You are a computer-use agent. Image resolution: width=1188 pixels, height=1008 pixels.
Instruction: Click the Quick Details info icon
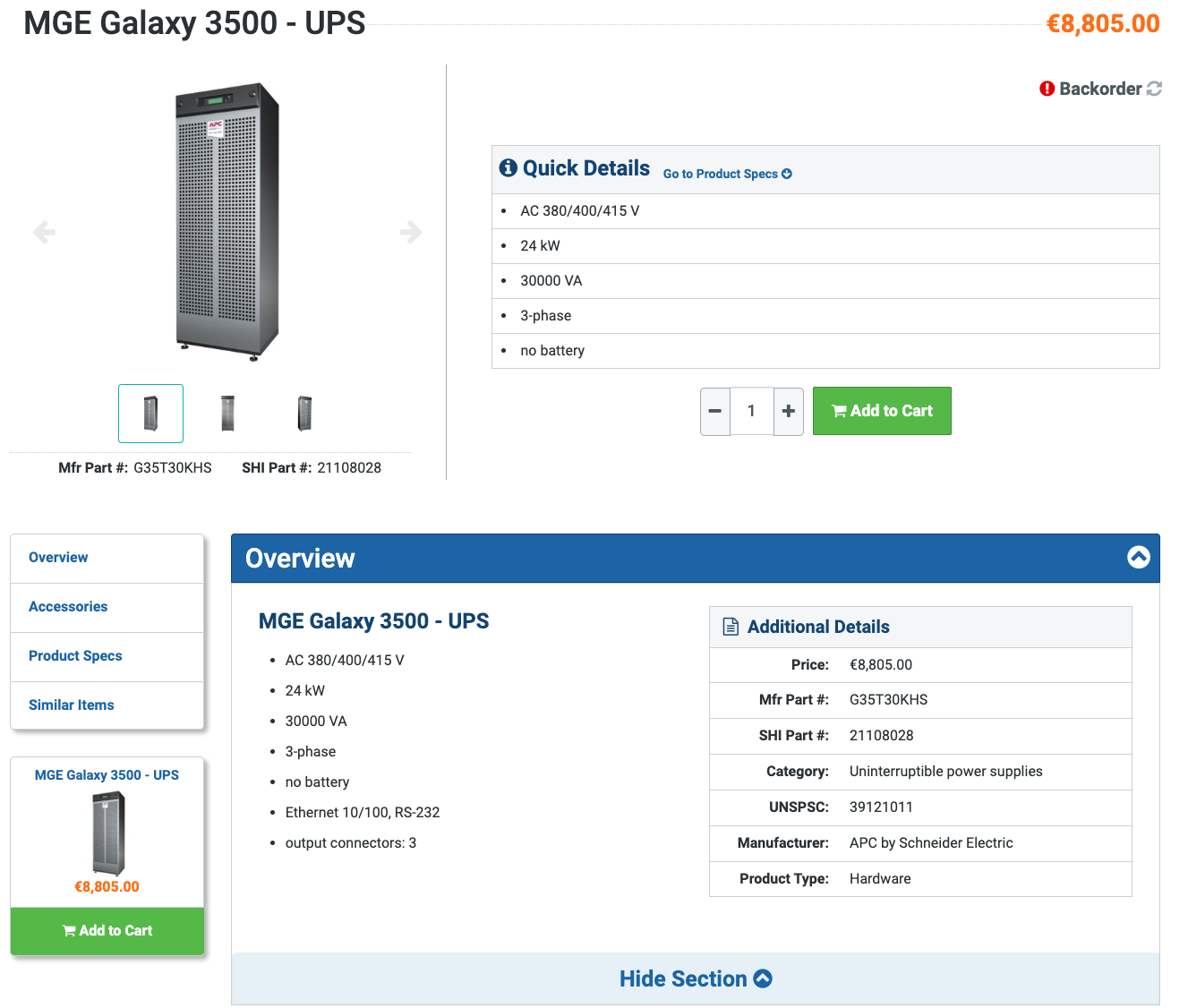(x=509, y=167)
